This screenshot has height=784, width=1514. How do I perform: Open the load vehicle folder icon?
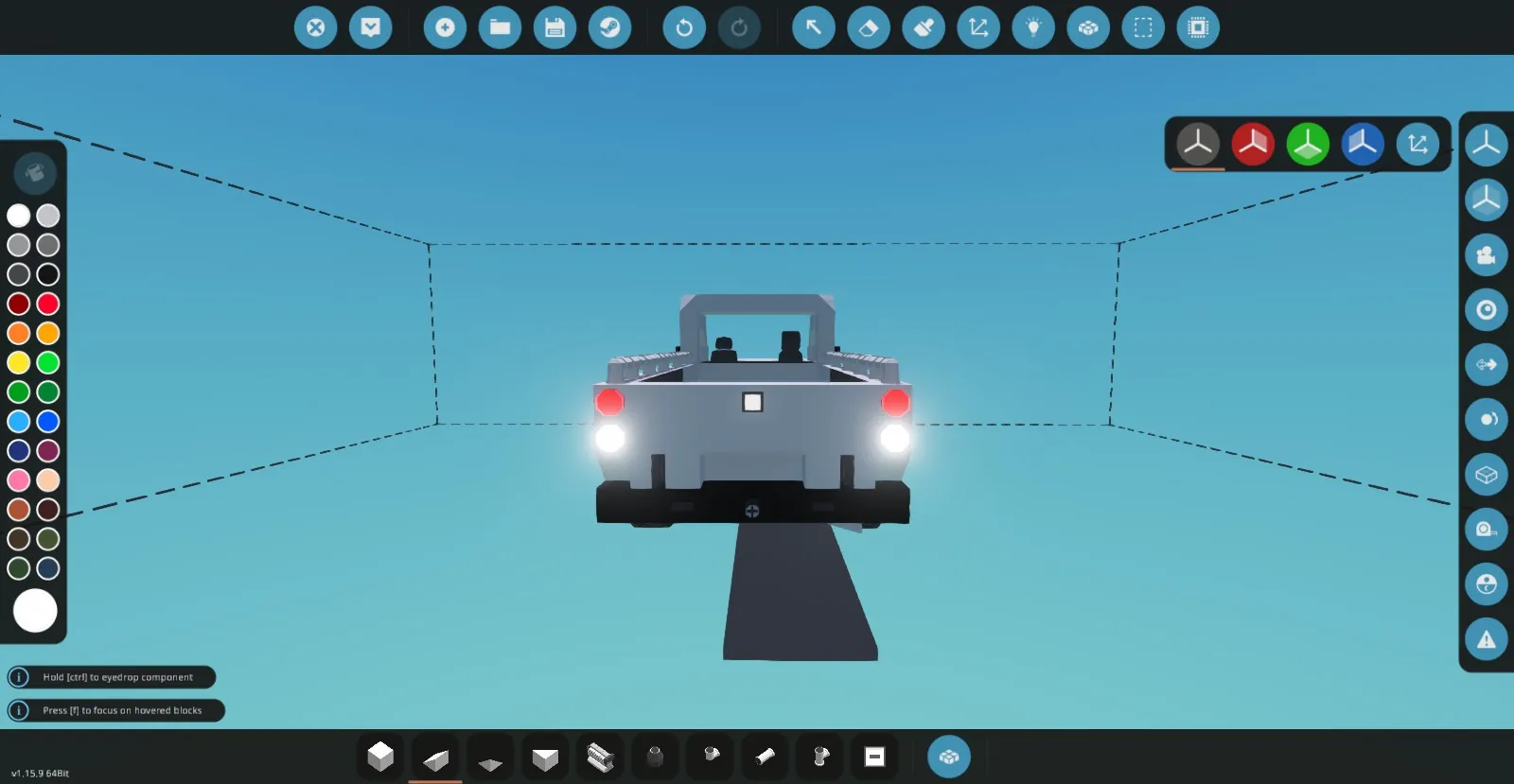coord(500,27)
